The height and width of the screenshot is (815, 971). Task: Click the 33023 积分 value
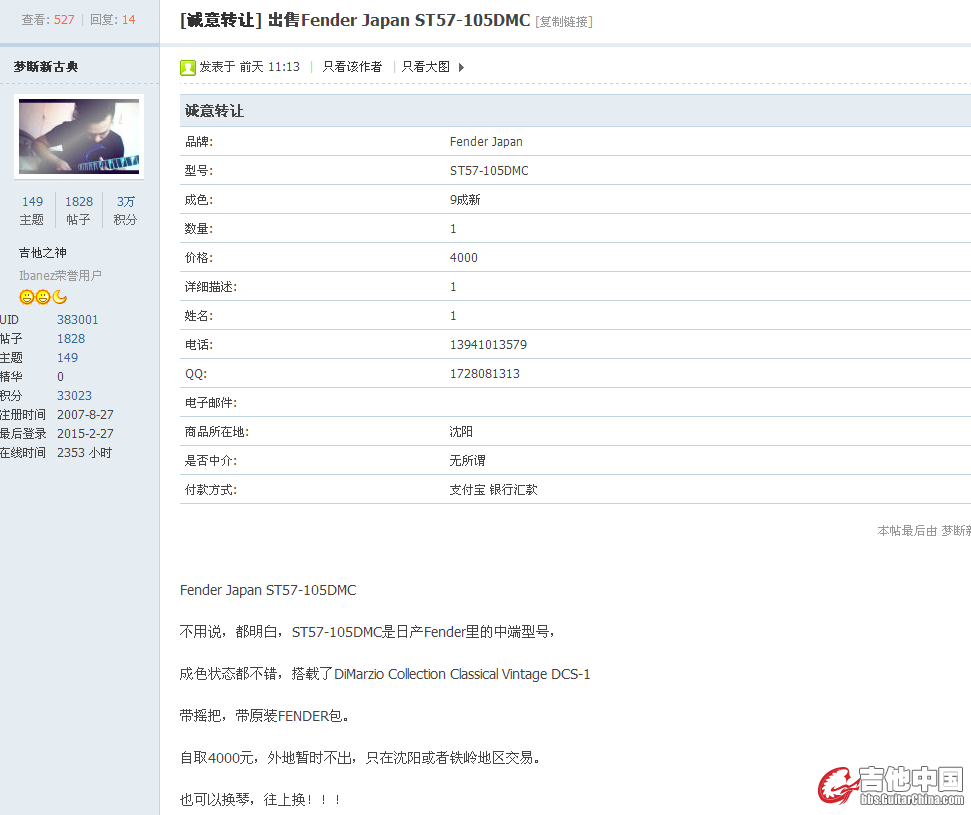point(74,396)
